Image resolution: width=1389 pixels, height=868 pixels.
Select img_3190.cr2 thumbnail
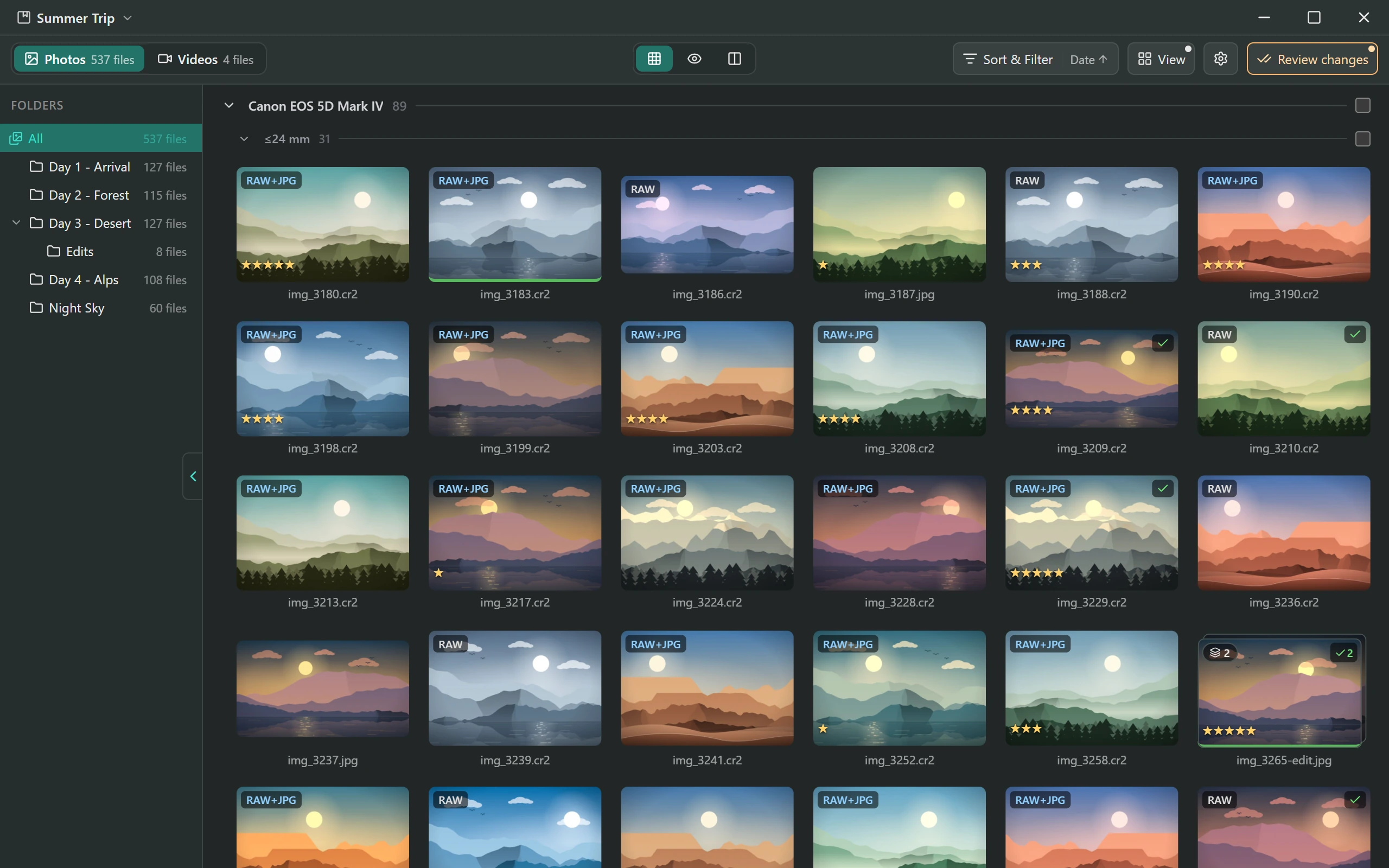(x=1283, y=225)
